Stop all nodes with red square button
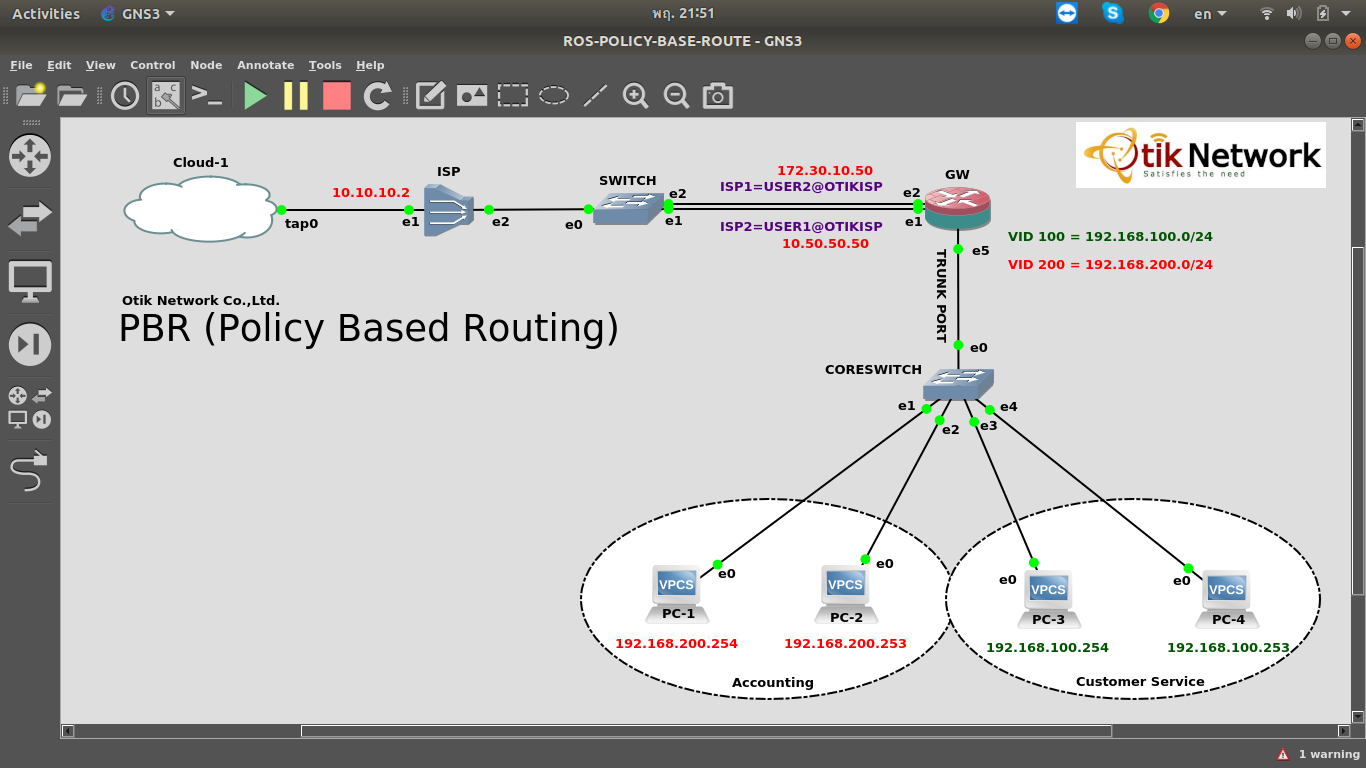The width and height of the screenshot is (1366, 768). [337, 96]
